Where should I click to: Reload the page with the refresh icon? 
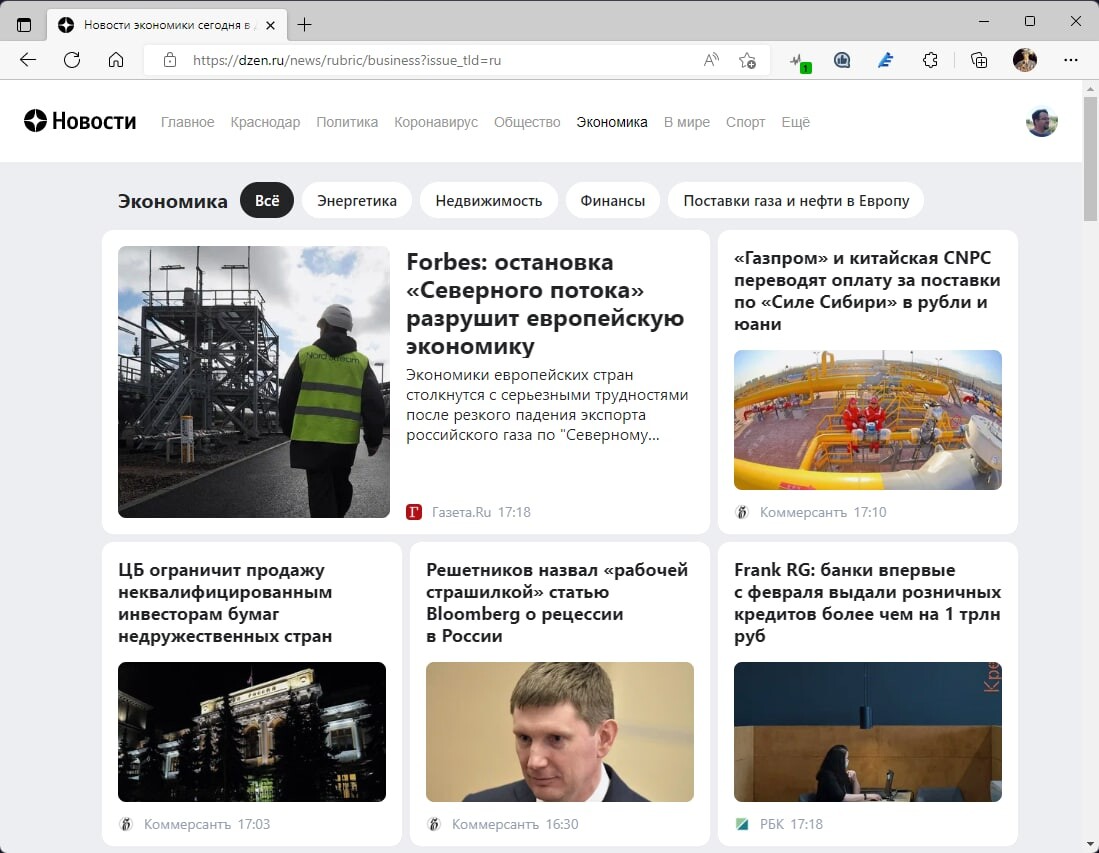[x=72, y=60]
